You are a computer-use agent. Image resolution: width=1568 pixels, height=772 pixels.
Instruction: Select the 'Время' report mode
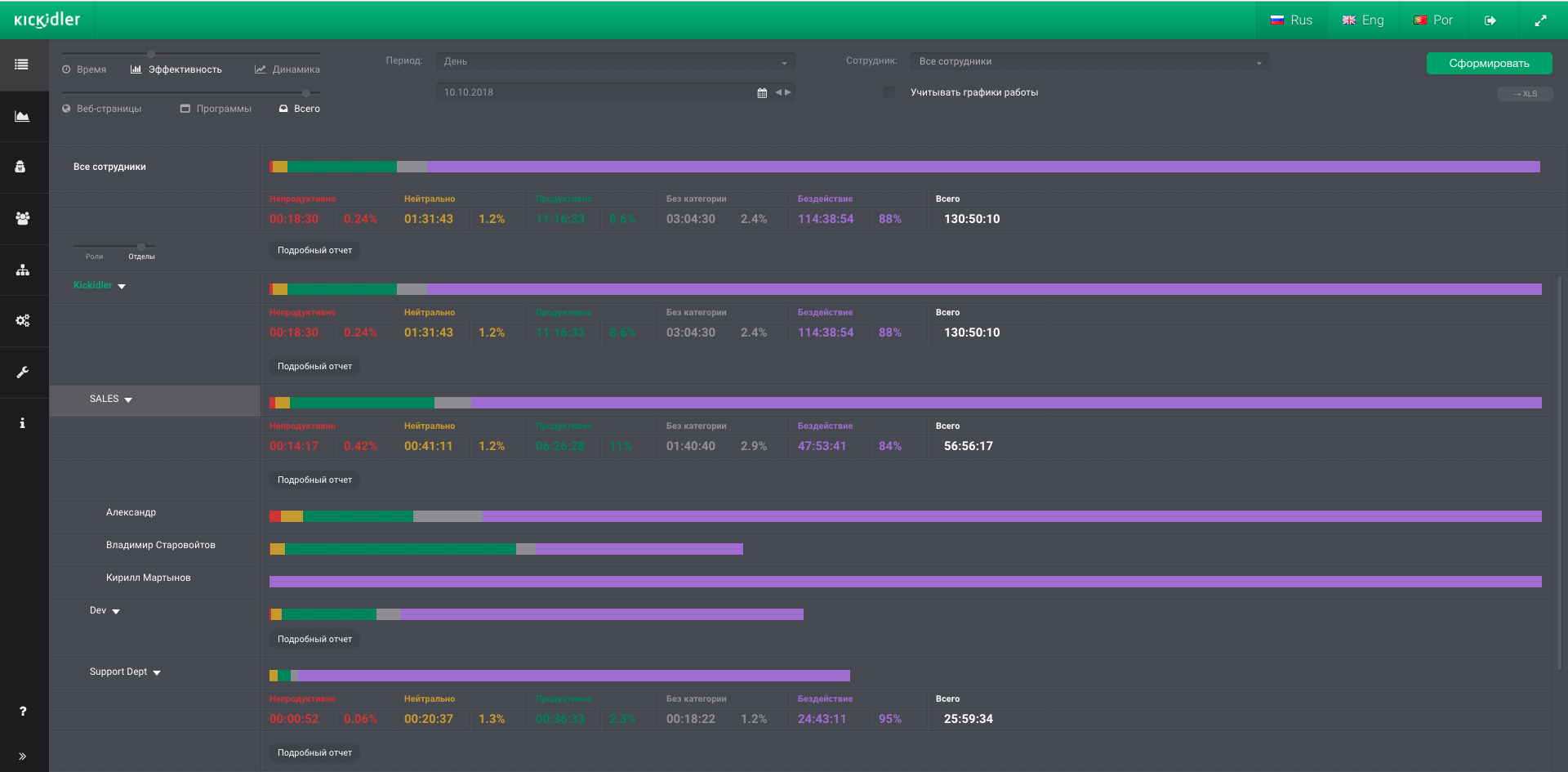click(x=84, y=69)
